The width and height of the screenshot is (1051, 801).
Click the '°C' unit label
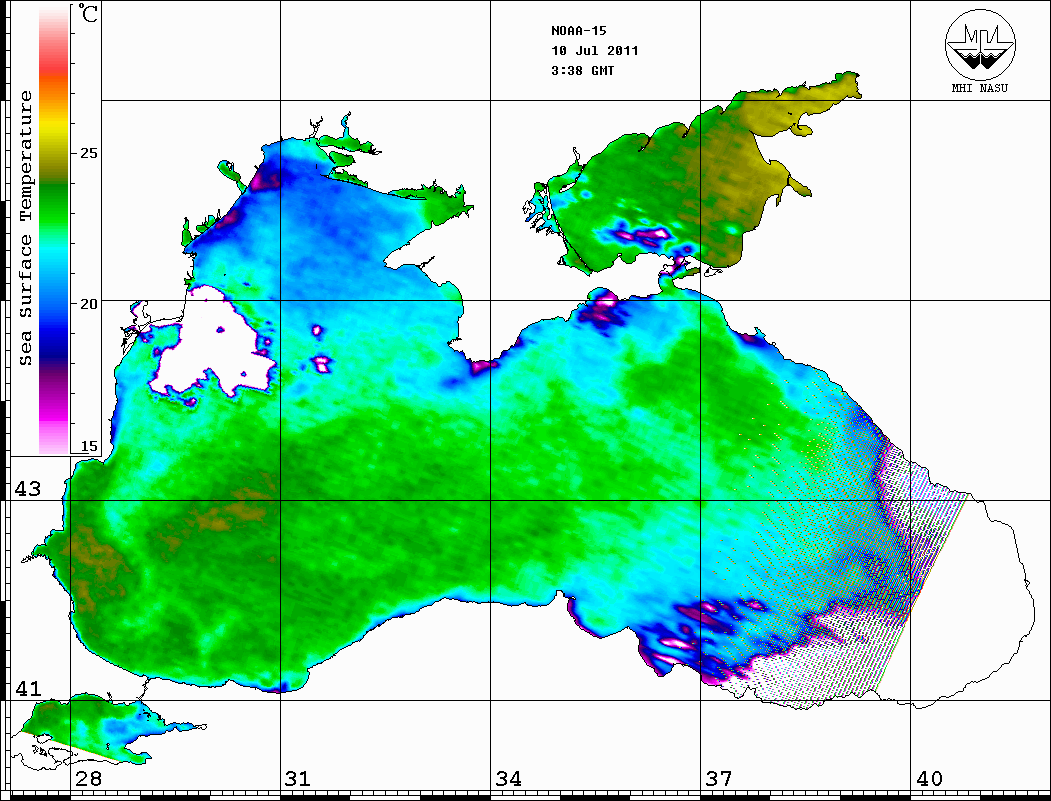pos(88,13)
